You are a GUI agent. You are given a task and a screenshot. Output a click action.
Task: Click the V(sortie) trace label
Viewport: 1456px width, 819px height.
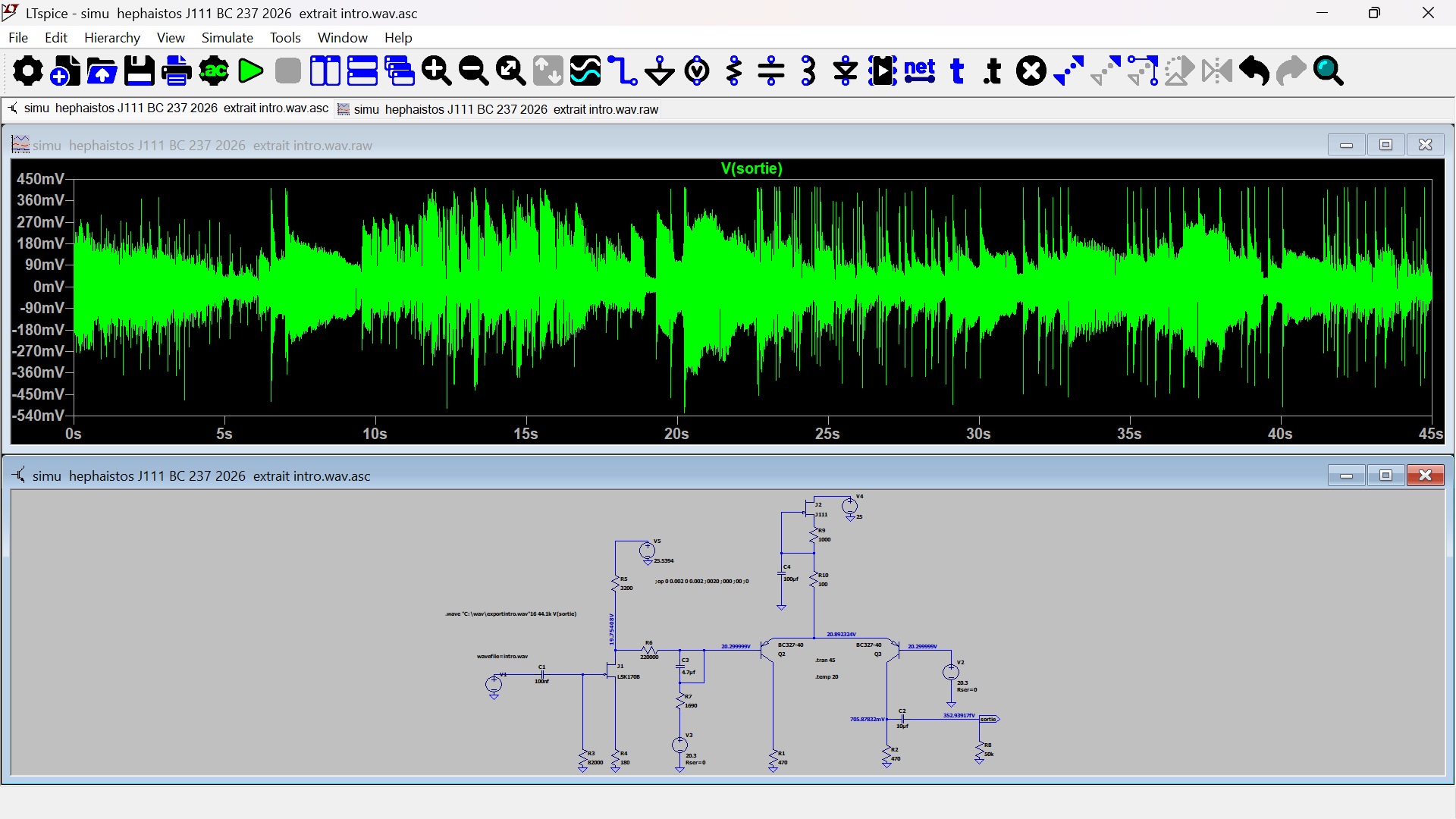point(752,168)
